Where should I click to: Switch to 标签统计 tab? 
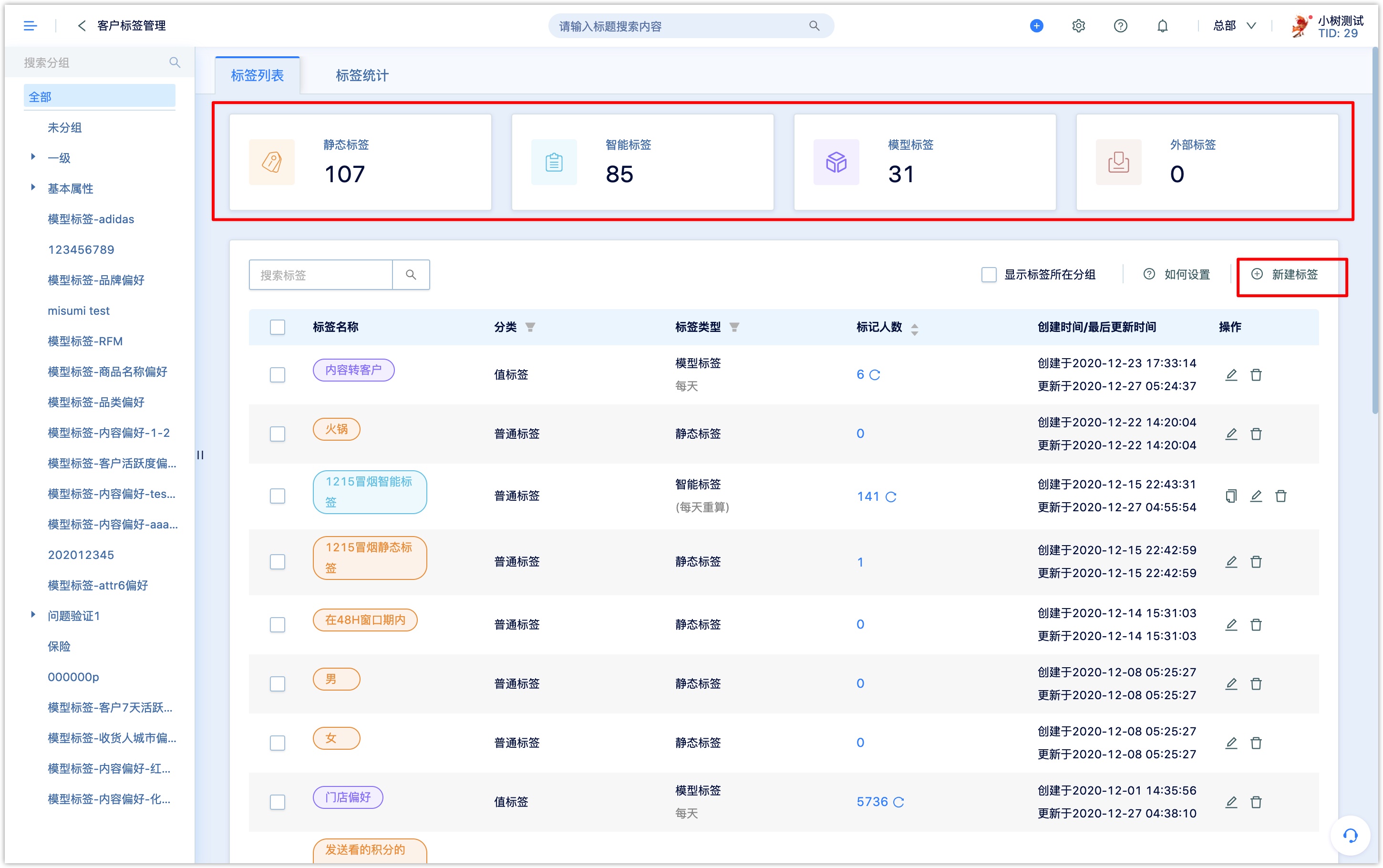point(361,75)
